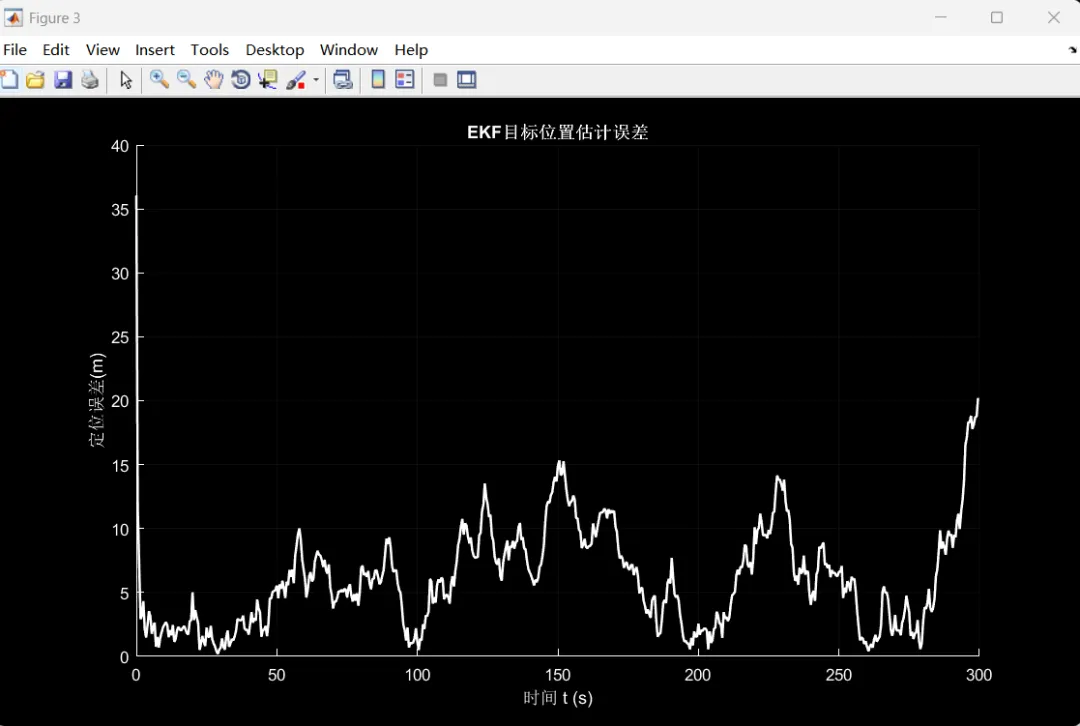Close the Figure 3 window
The width and height of the screenshot is (1080, 726).
pos(1053,18)
